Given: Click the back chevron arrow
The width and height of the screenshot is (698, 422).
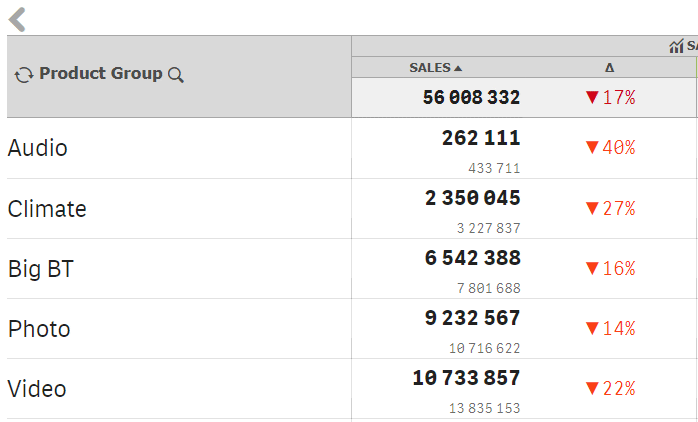Looking at the screenshot, I should pos(17,18).
